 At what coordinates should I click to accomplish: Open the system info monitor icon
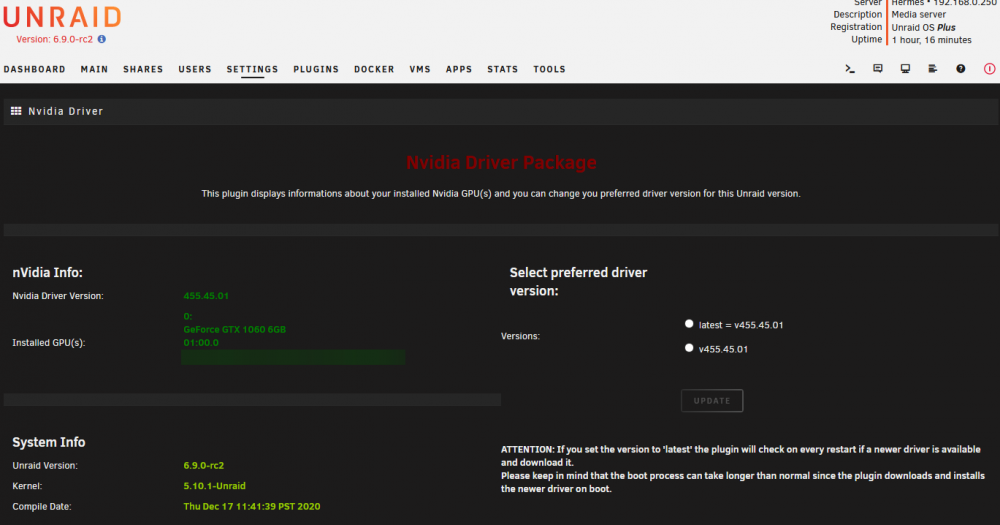[905, 69]
